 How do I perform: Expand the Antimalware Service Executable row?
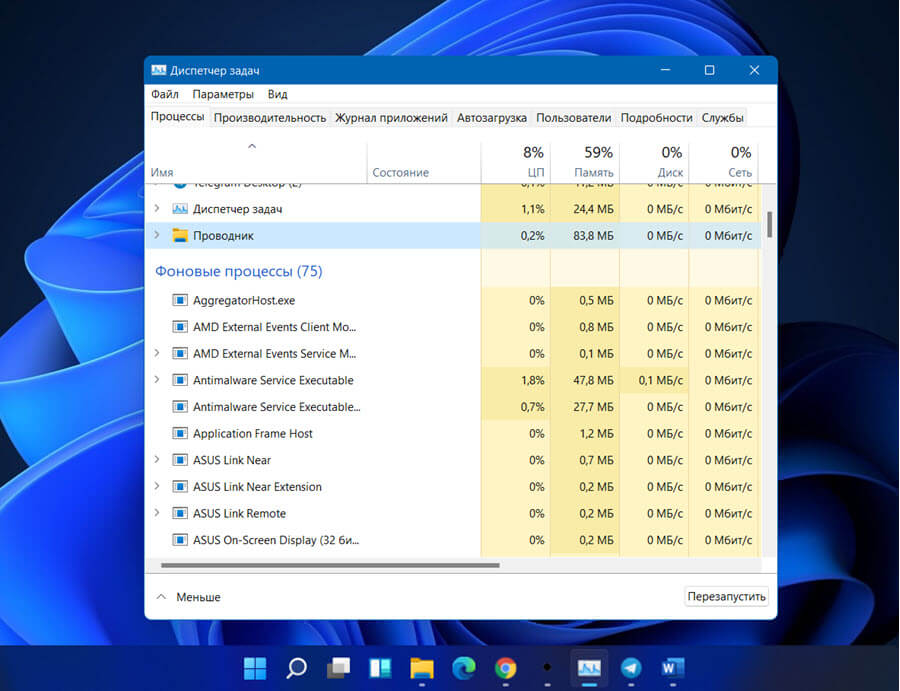pyautogui.click(x=157, y=379)
